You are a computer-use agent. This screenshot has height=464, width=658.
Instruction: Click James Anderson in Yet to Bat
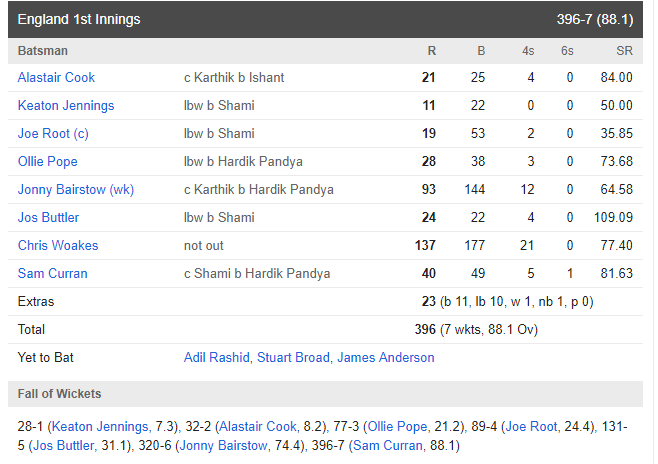click(x=385, y=357)
